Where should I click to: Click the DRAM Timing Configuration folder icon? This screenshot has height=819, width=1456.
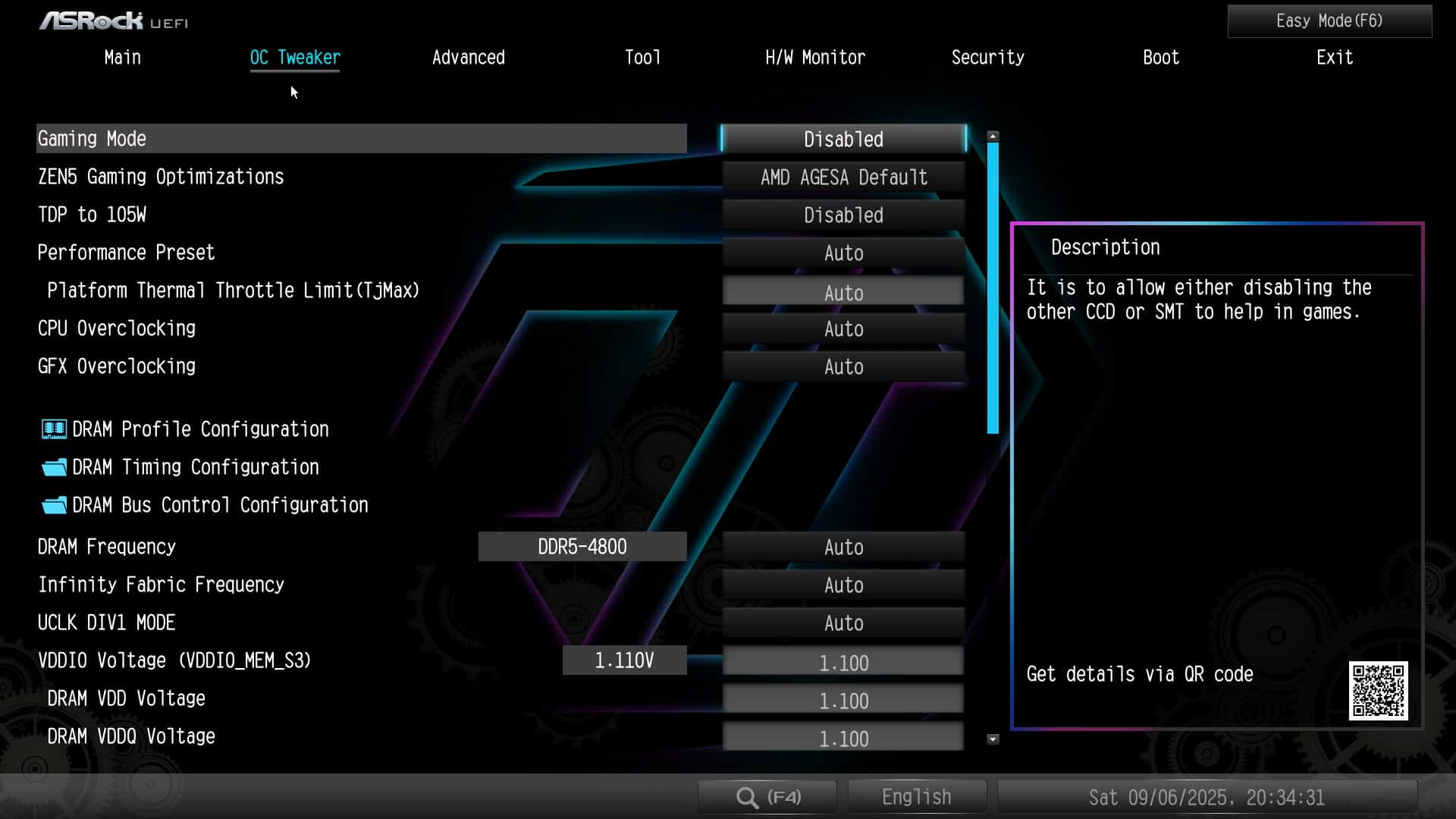pos(54,467)
